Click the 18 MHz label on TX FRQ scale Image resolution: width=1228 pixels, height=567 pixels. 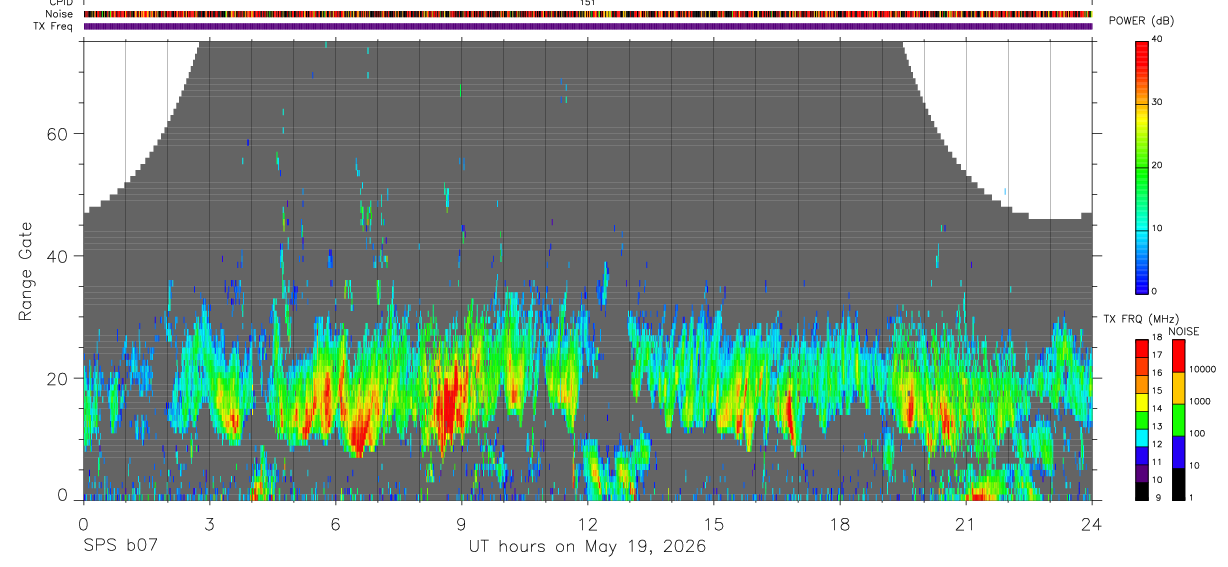[x=1155, y=340]
